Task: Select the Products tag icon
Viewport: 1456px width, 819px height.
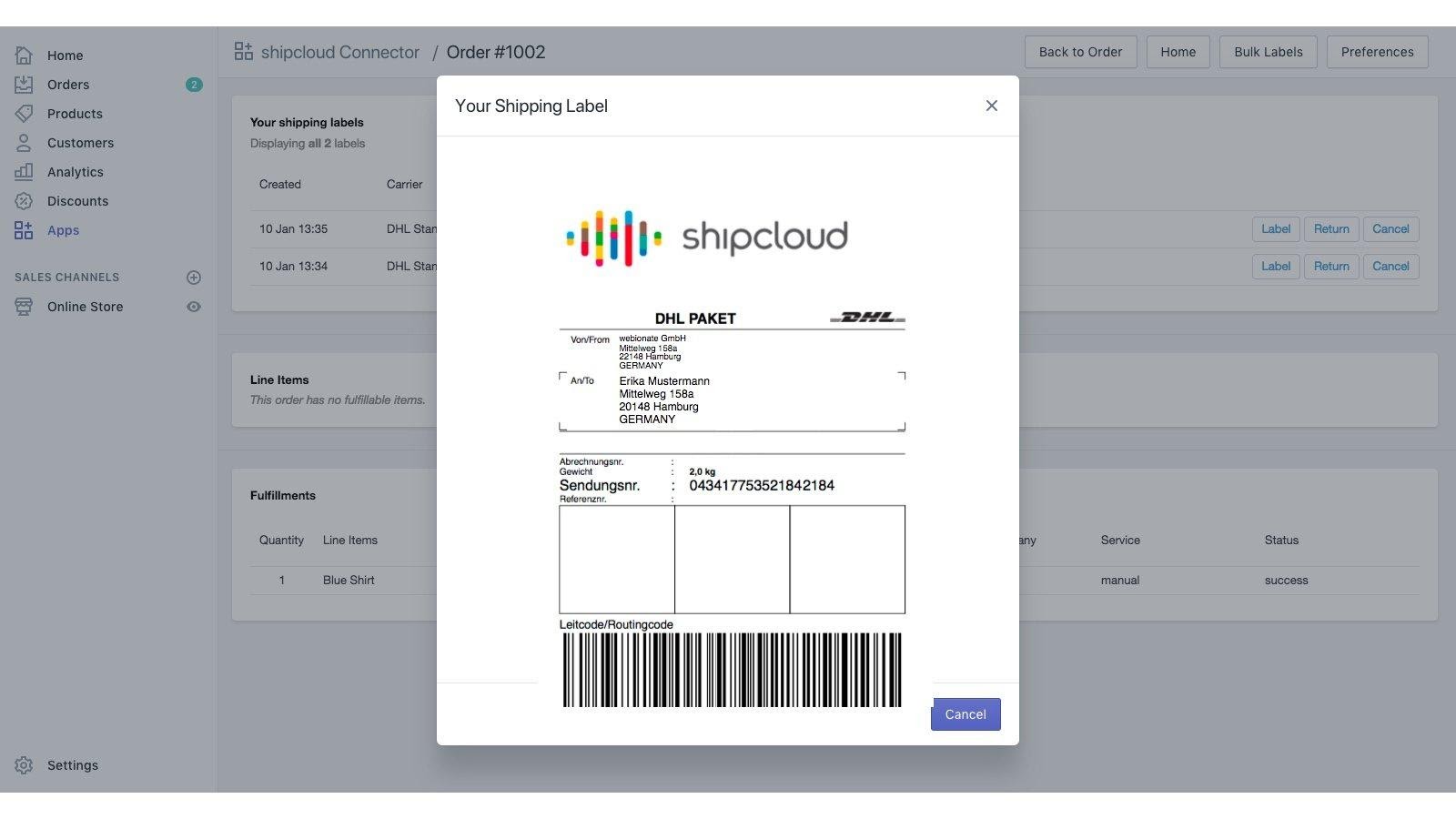Action: pos(24,114)
